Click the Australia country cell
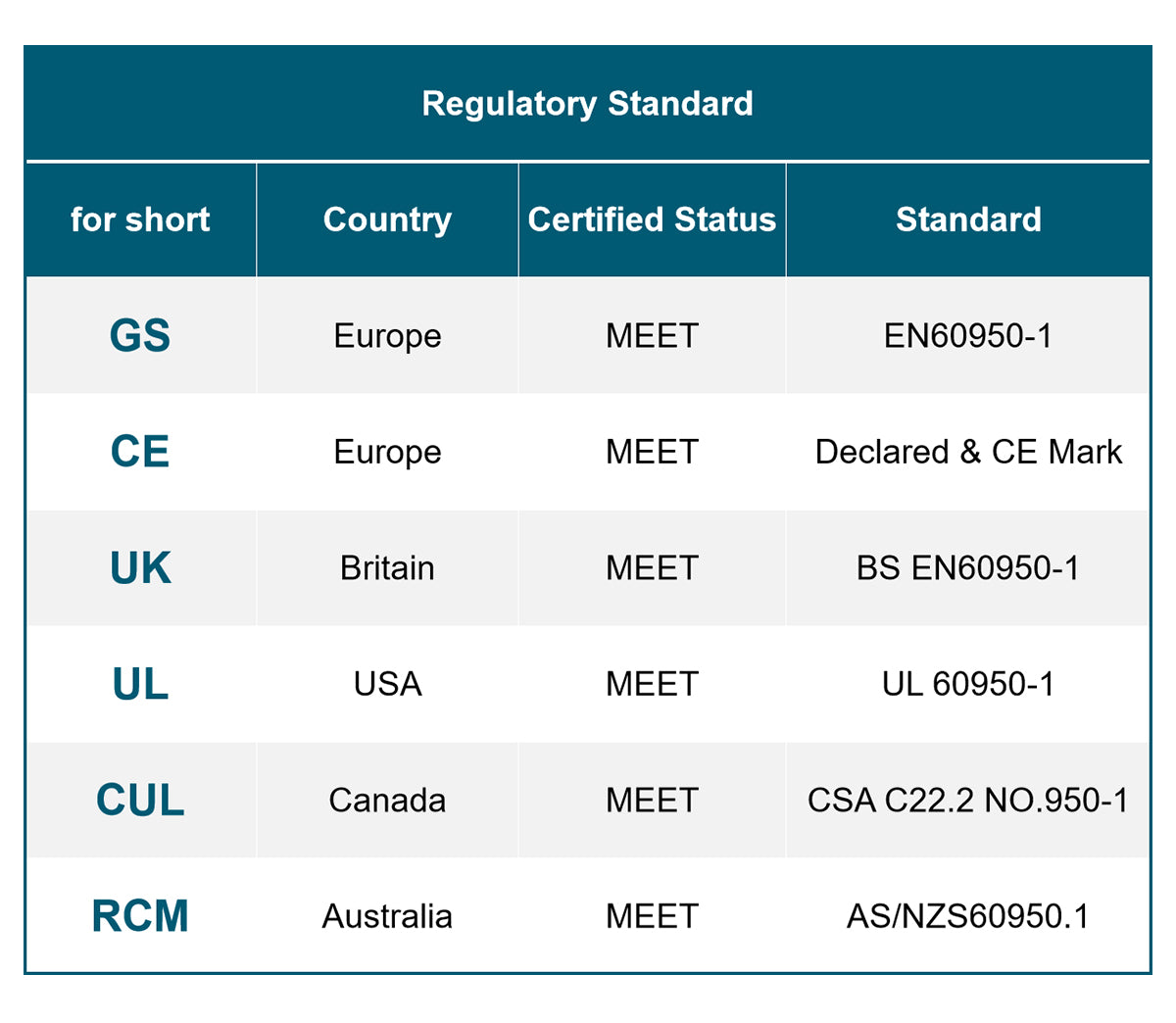Image resolution: width=1176 pixels, height=1023 pixels. (x=387, y=916)
